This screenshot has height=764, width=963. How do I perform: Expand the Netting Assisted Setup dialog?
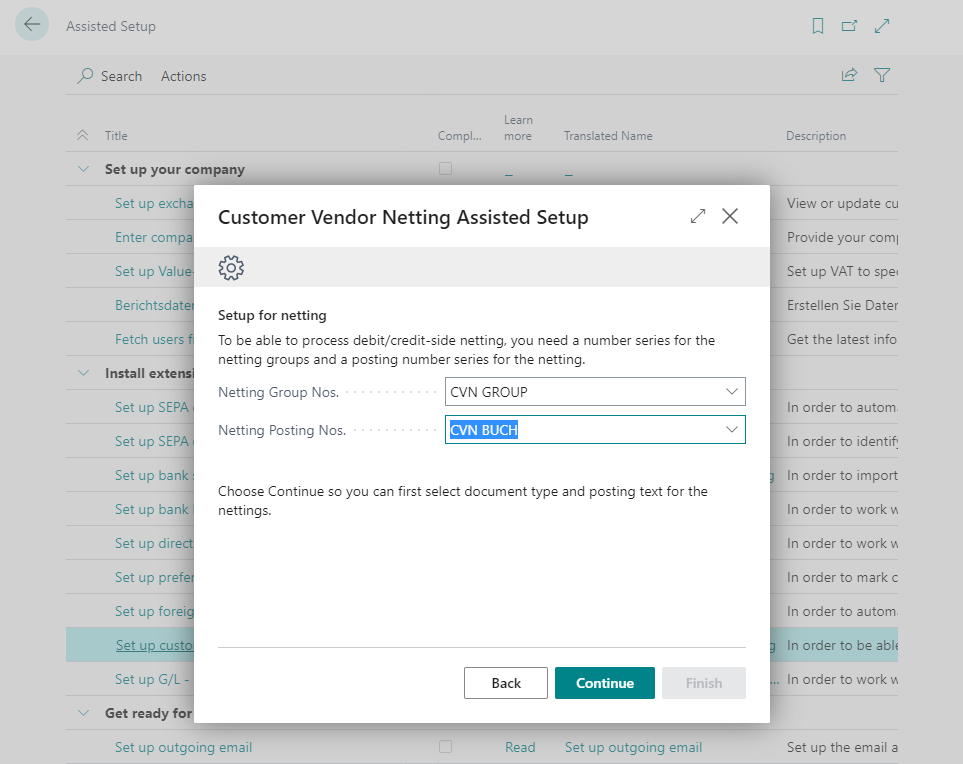pos(697,215)
